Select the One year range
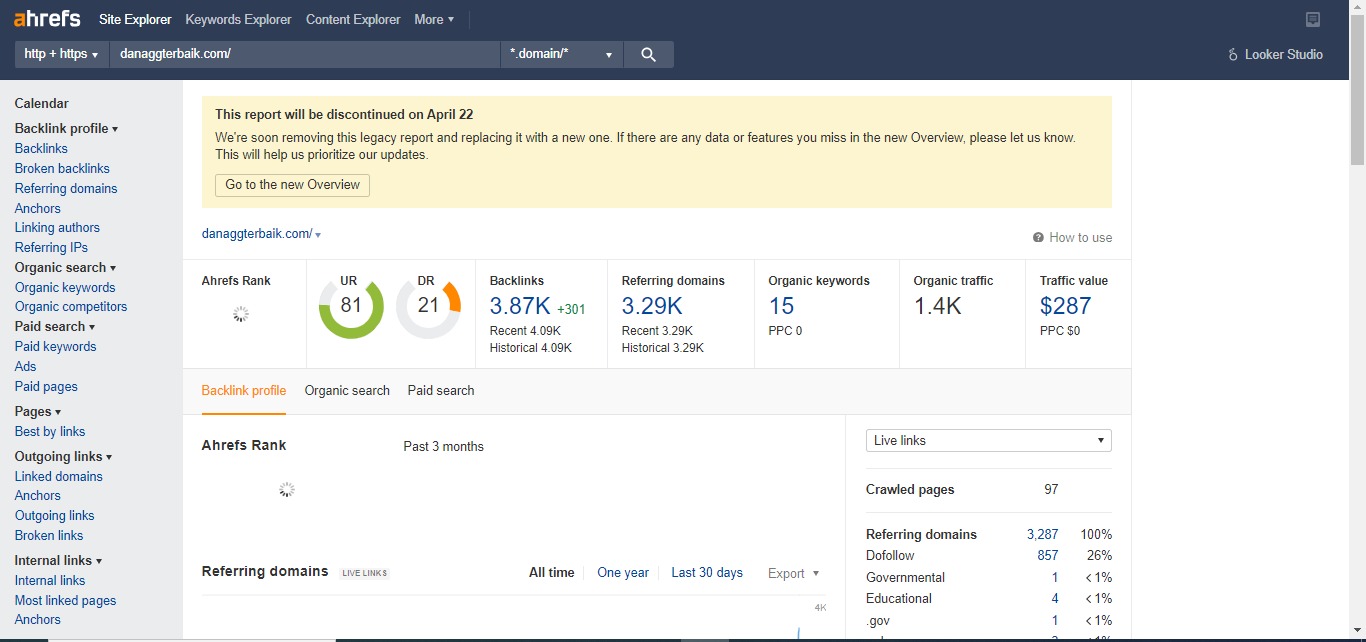This screenshot has height=642, width=1366. coord(623,573)
